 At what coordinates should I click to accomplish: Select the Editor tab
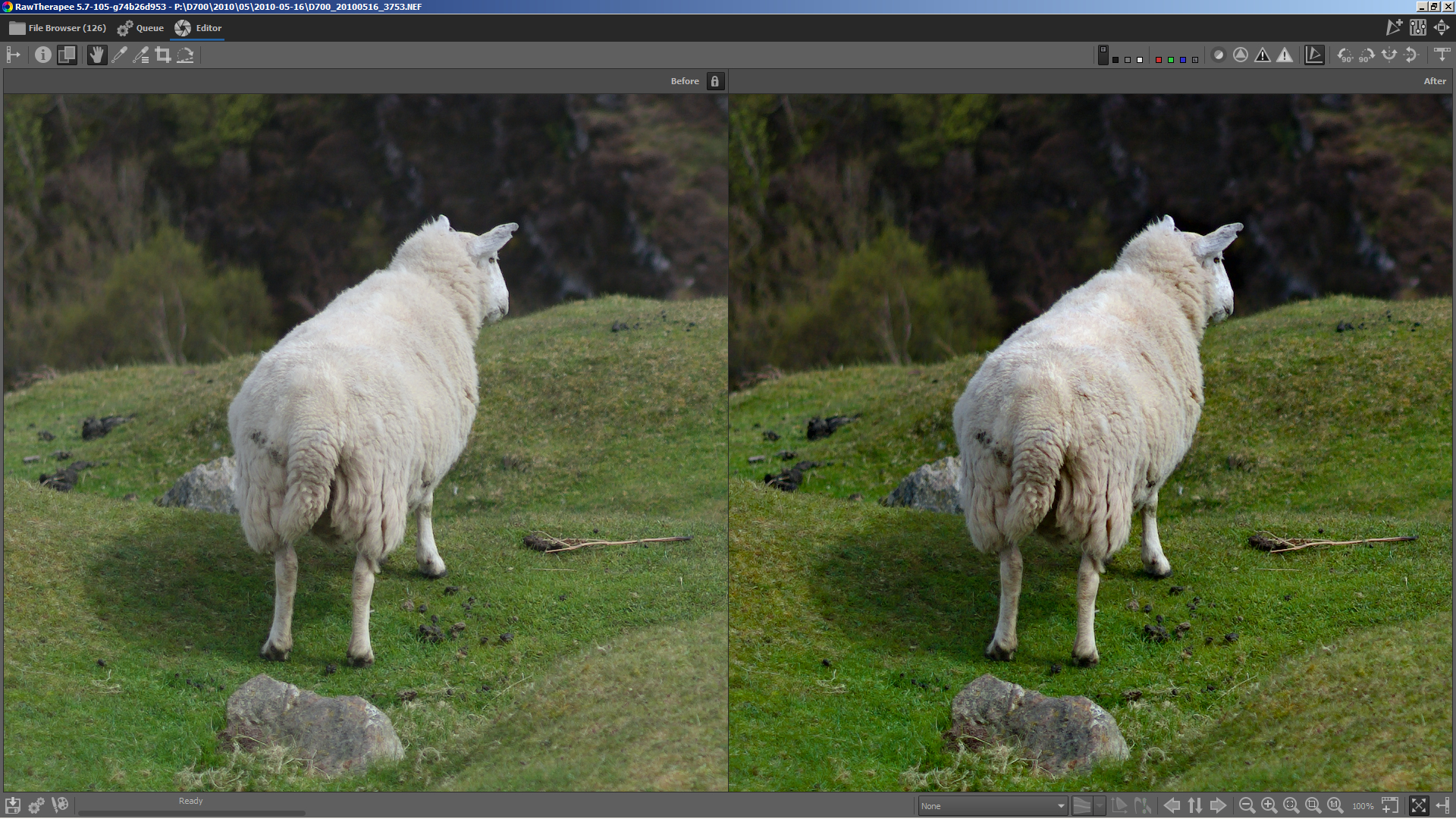(x=198, y=28)
